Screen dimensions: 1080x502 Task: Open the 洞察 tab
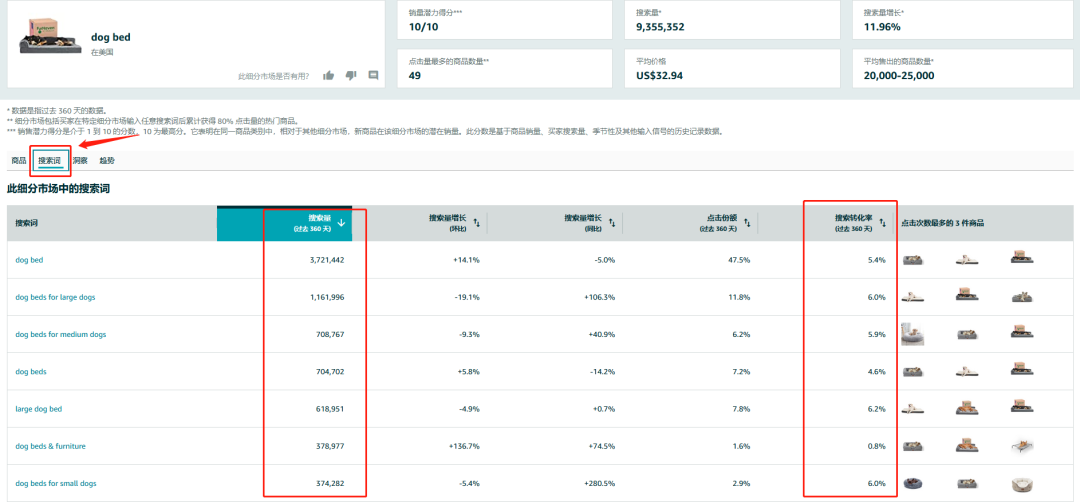pyautogui.click(x=79, y=160)
